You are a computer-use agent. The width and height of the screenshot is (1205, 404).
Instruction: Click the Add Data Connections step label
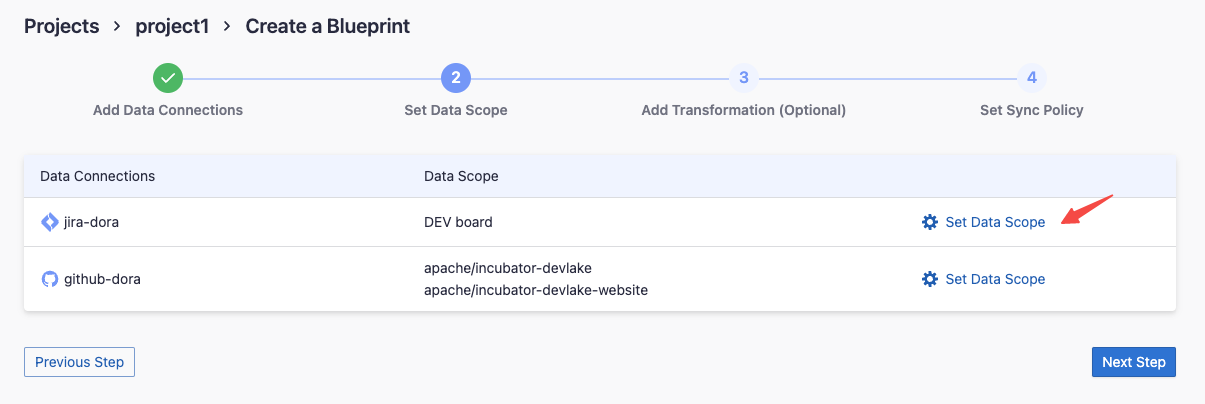168,110
